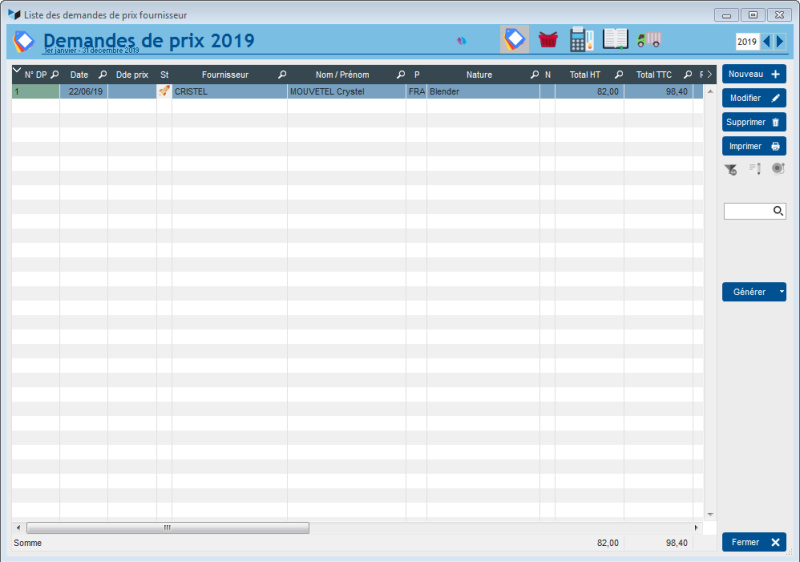Click the search input field
Viewport: 800px width, 562px height.
click(748, 211)
